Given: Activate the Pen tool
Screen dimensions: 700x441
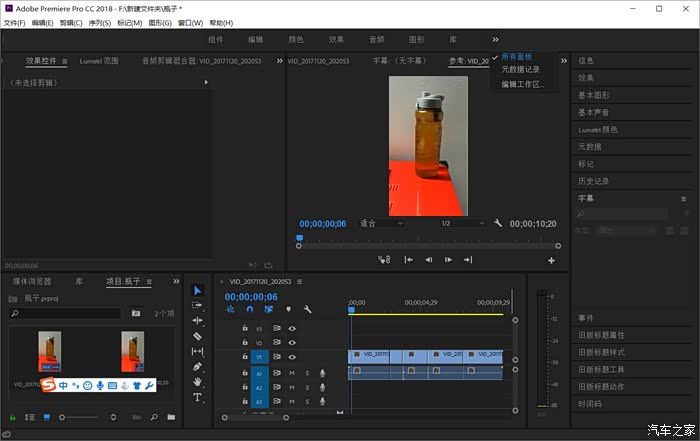Looking at the screenshot, I should click(x=197, y=366).
